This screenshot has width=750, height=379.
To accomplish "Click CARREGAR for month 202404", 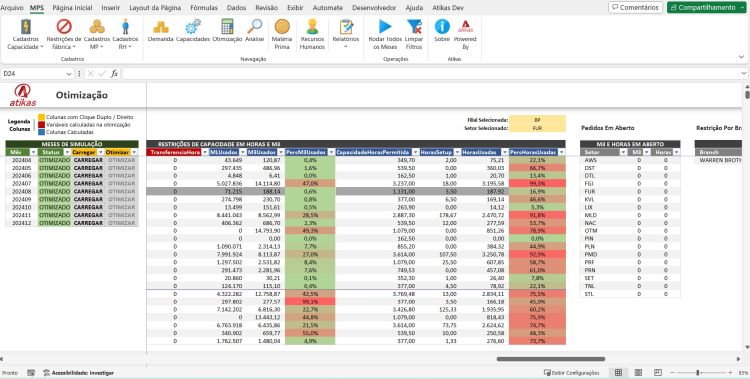I will coord(88,160).
